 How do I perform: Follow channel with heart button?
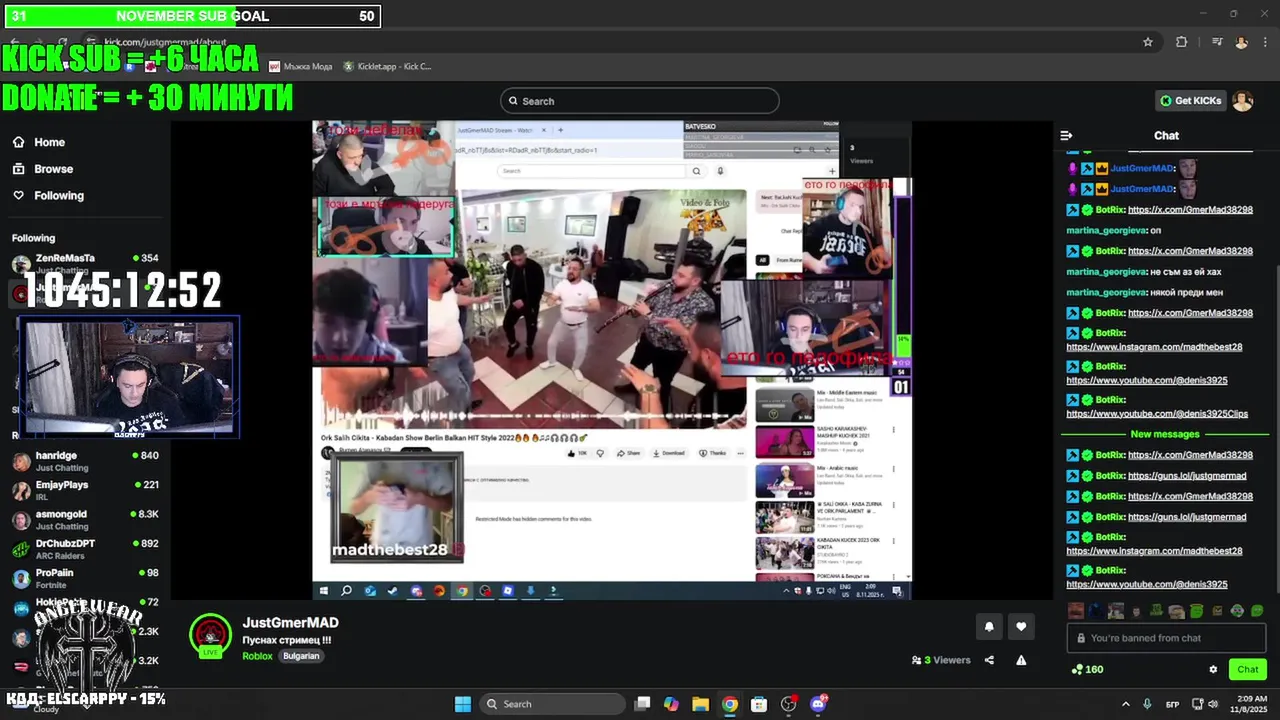1021,627
